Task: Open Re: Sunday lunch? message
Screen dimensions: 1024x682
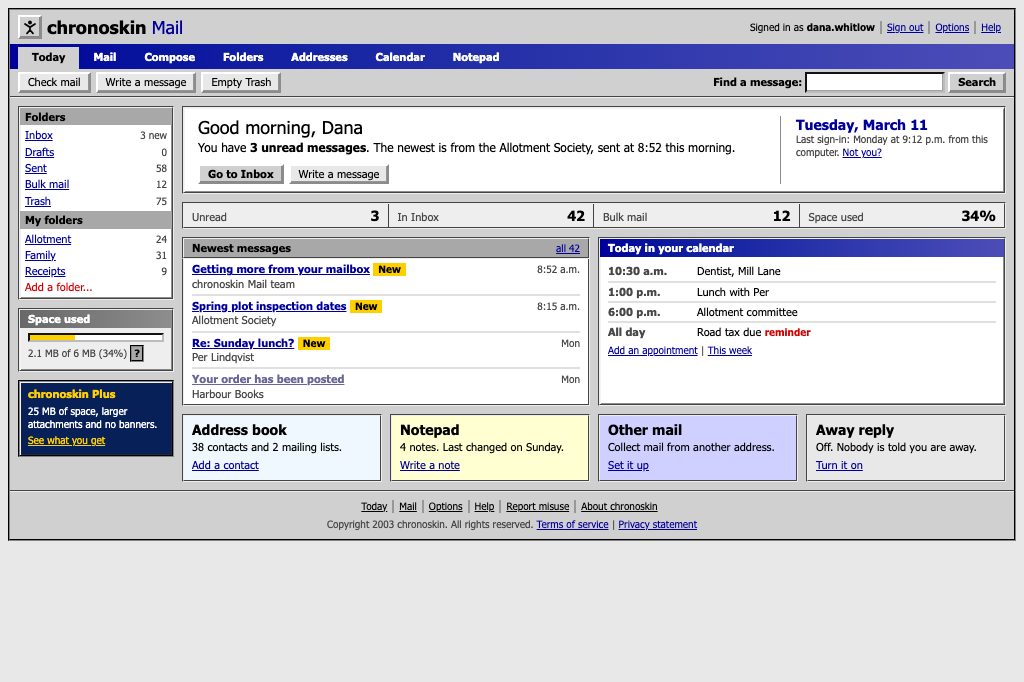Action: [x=243, y=344]
